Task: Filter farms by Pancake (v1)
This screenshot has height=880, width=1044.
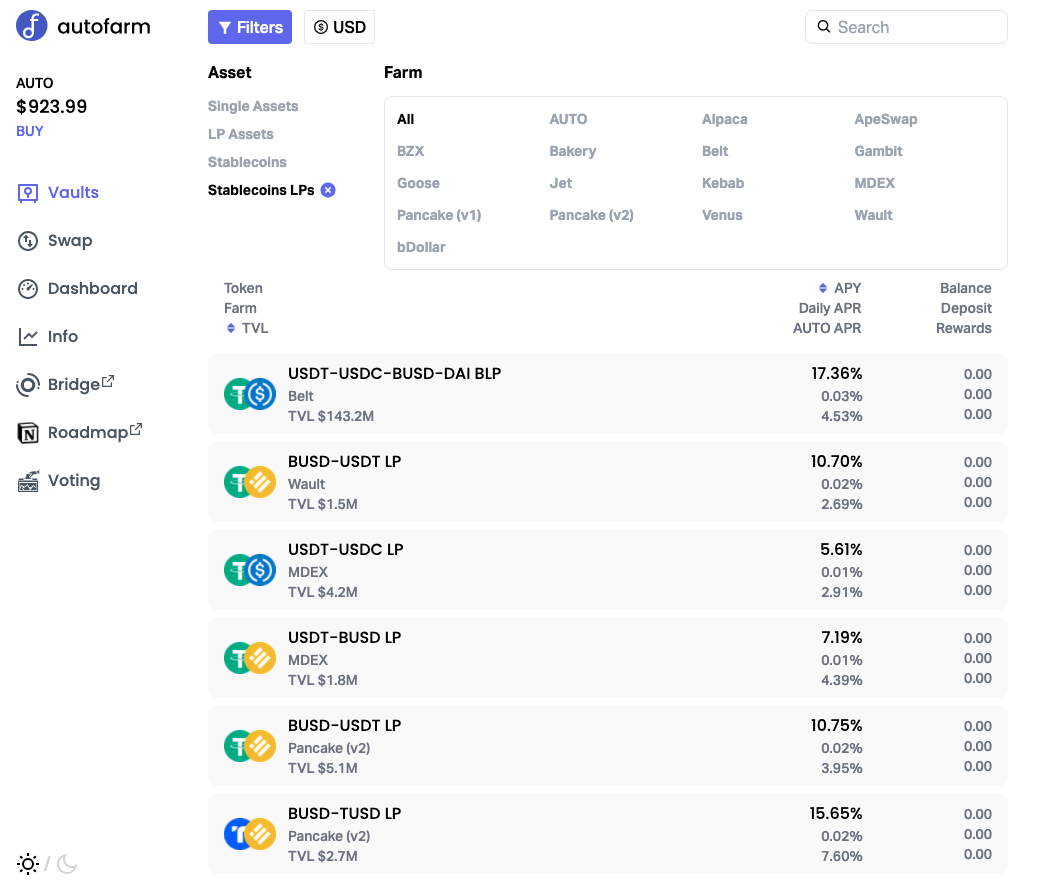Action: [x=439, y=215]
